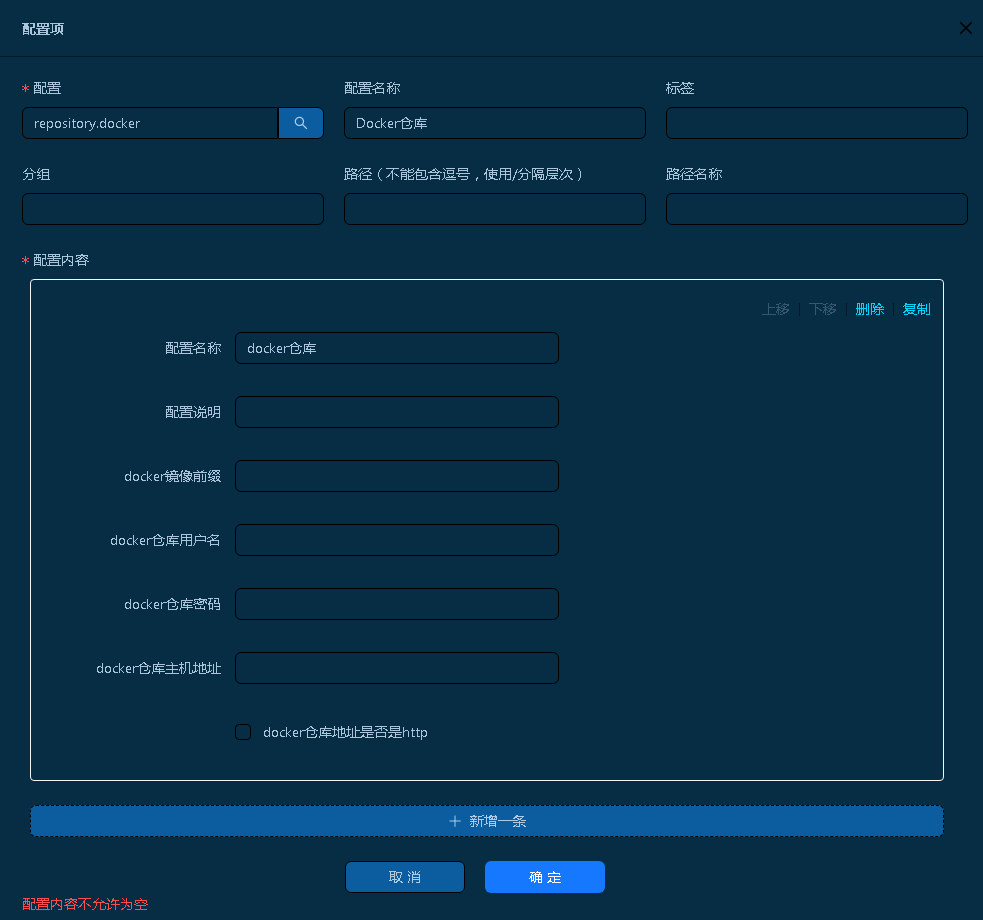
Task: Click the 新增一条 add button
Action: 487,821
